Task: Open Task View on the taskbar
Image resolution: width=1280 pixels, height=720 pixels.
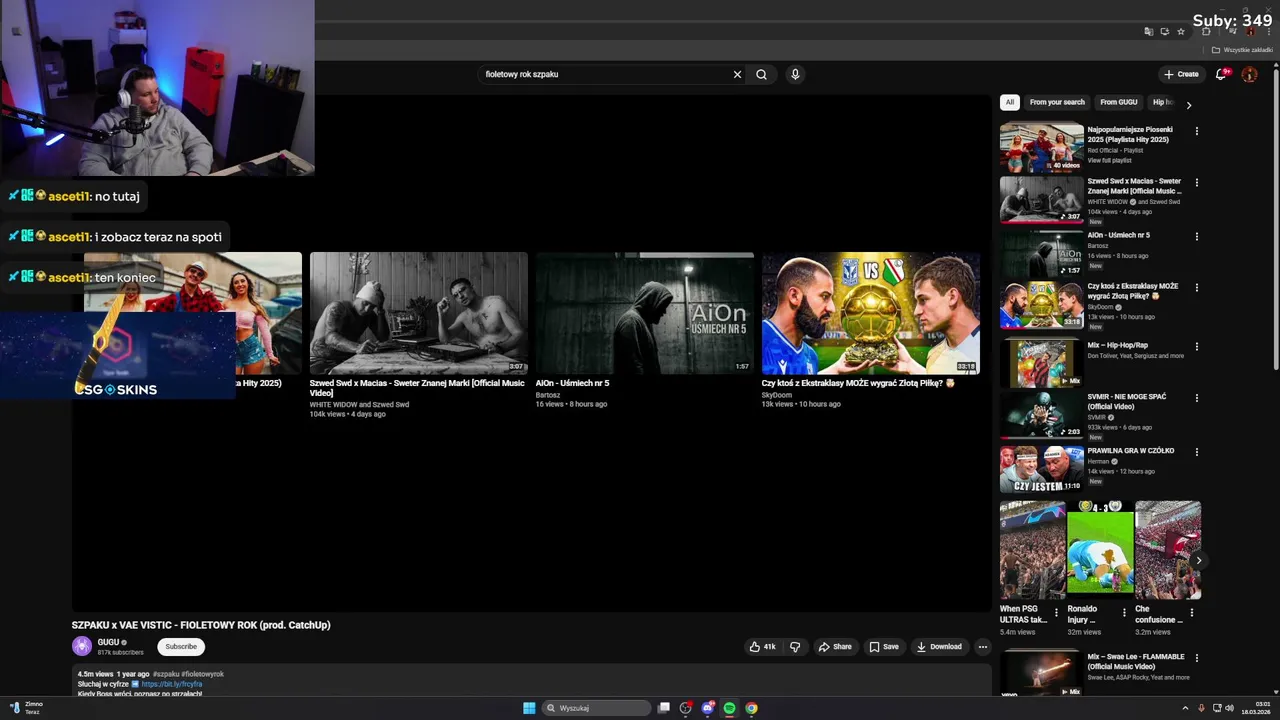Action: tap(663, 708)
